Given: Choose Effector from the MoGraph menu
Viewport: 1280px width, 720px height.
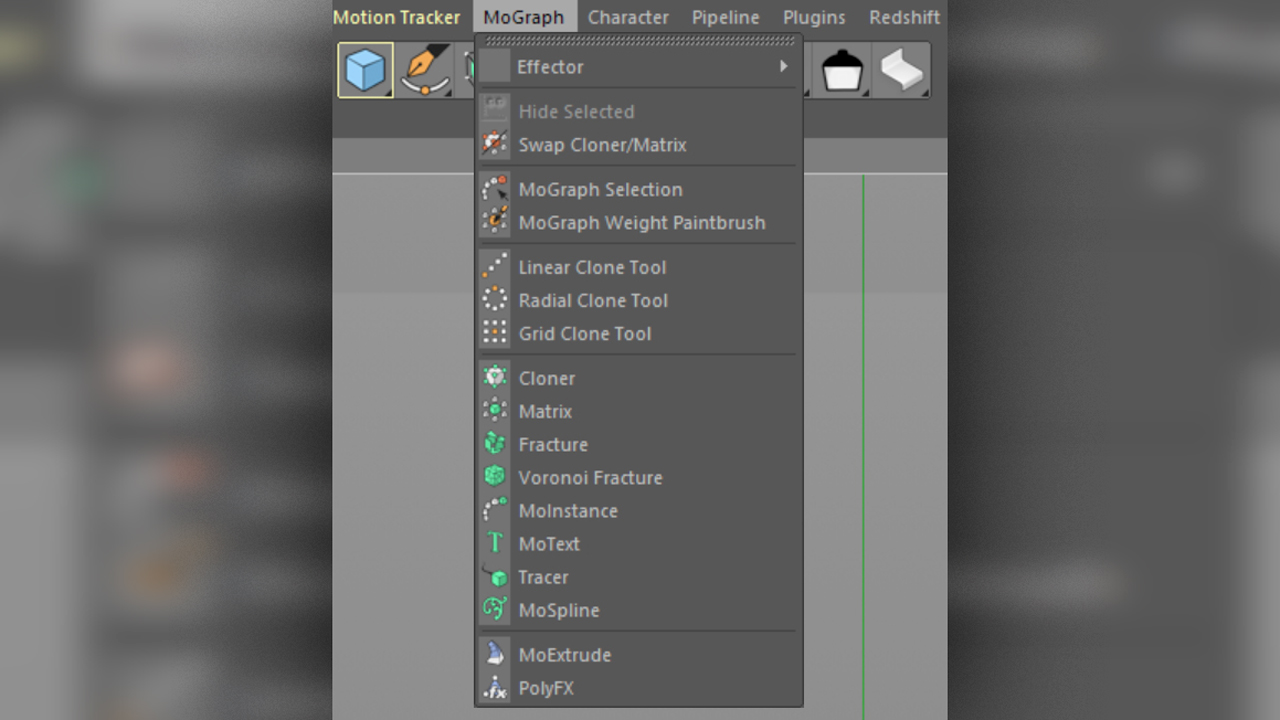Looking at the screenshot, I should pyautogui.click(x=638, y=66).
